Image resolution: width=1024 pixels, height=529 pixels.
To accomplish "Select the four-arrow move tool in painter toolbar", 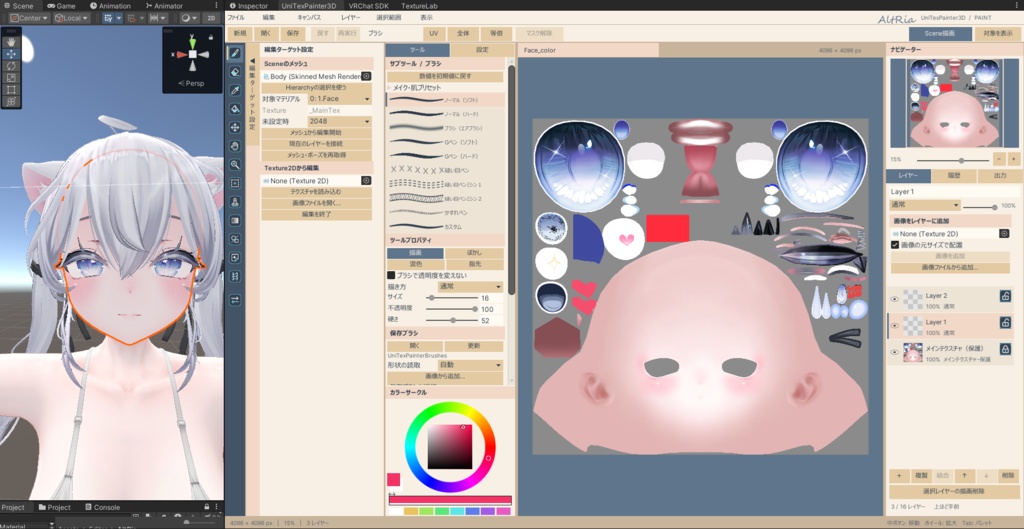I will 235,127.
